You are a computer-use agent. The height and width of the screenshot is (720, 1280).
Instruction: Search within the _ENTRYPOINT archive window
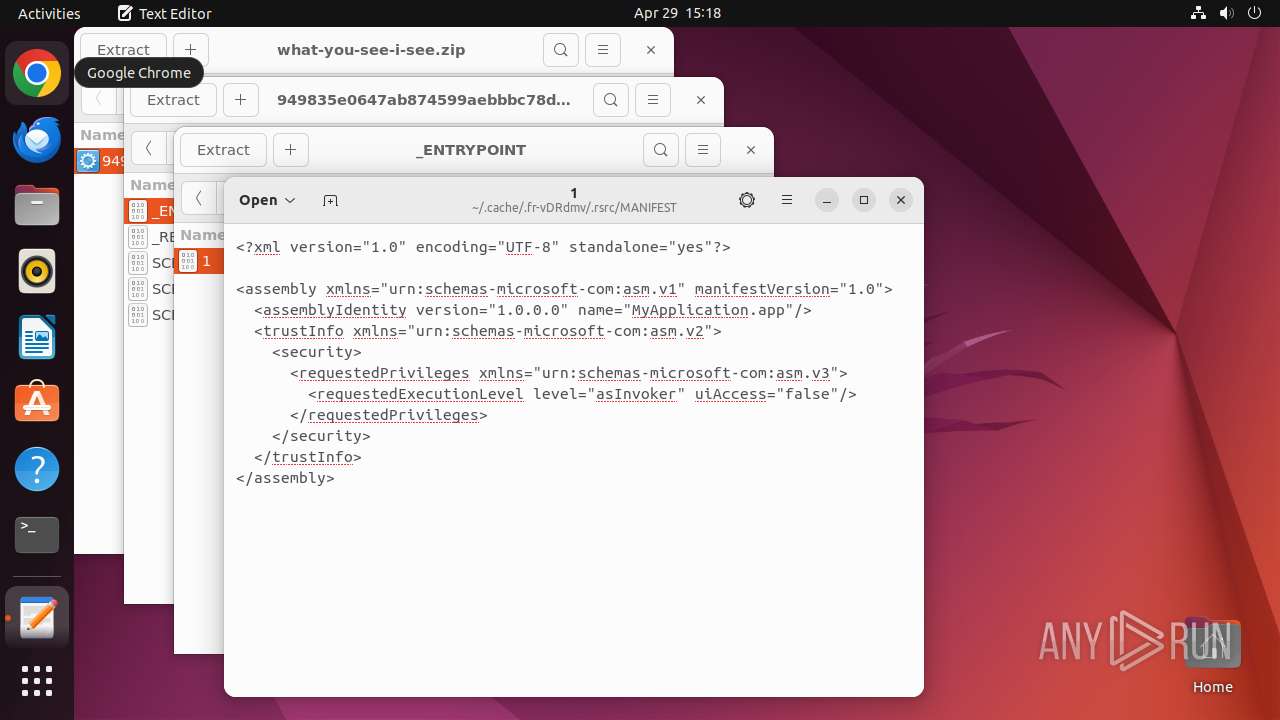point(660,150)
